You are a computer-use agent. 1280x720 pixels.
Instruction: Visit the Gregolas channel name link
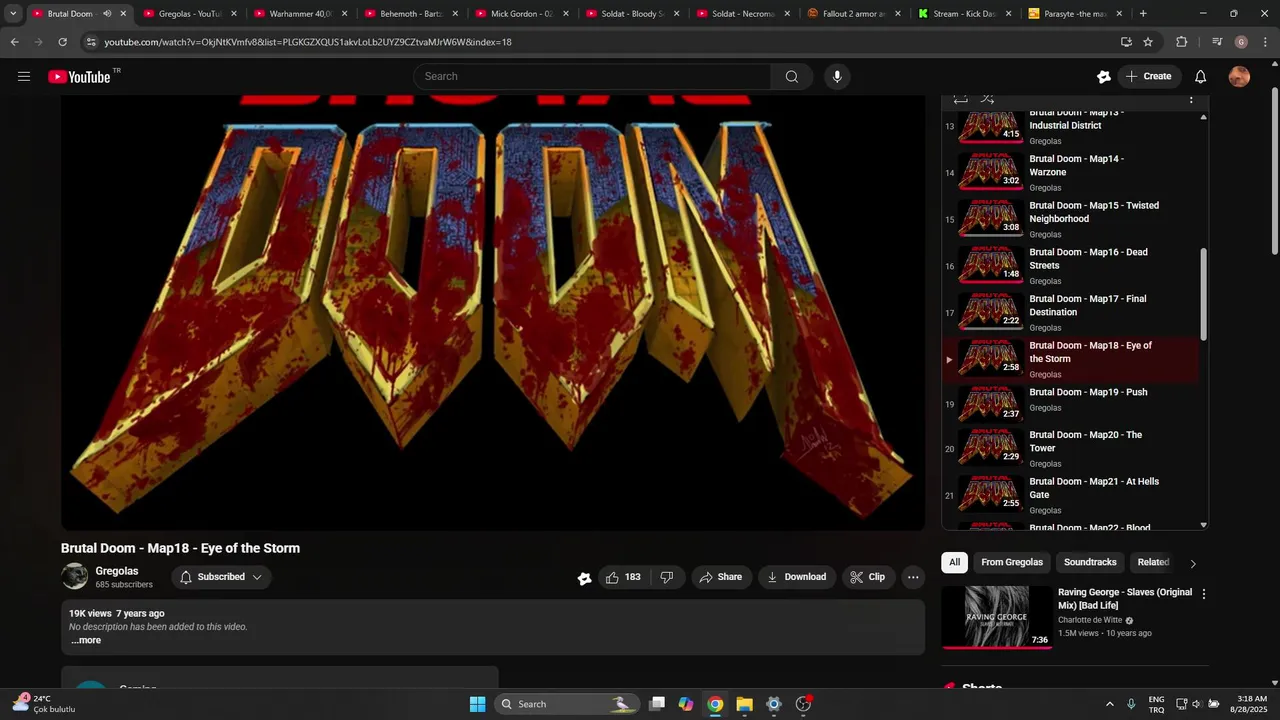(x=117, y=571)
